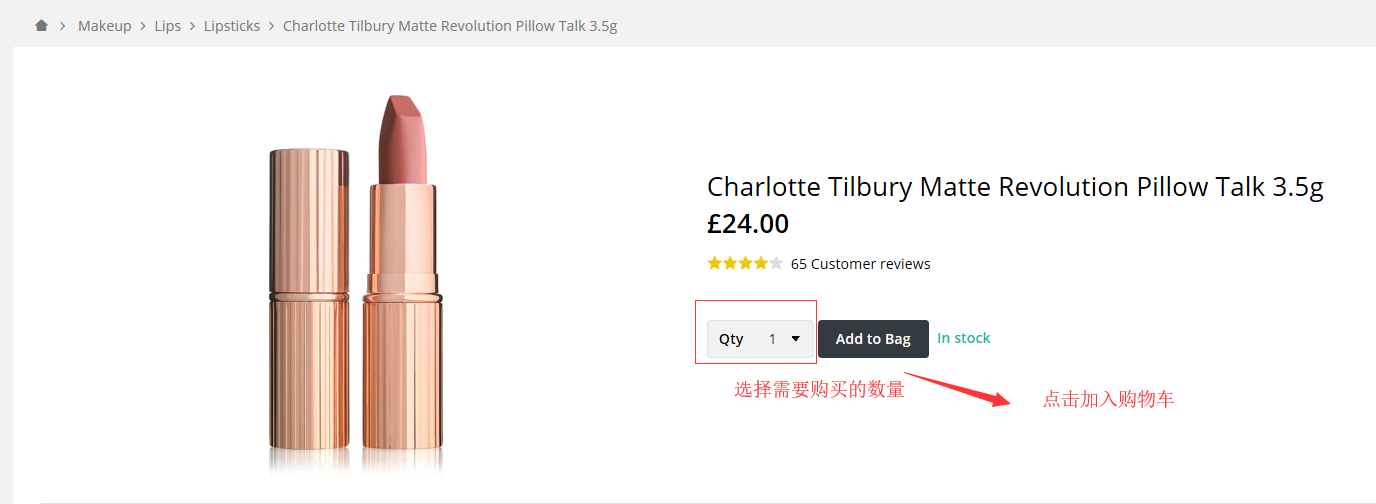This screenshot has height=504, width=1376.
Task: Click the Pillow Talk breadcrumb item
Action: click(x=450, y=26)
